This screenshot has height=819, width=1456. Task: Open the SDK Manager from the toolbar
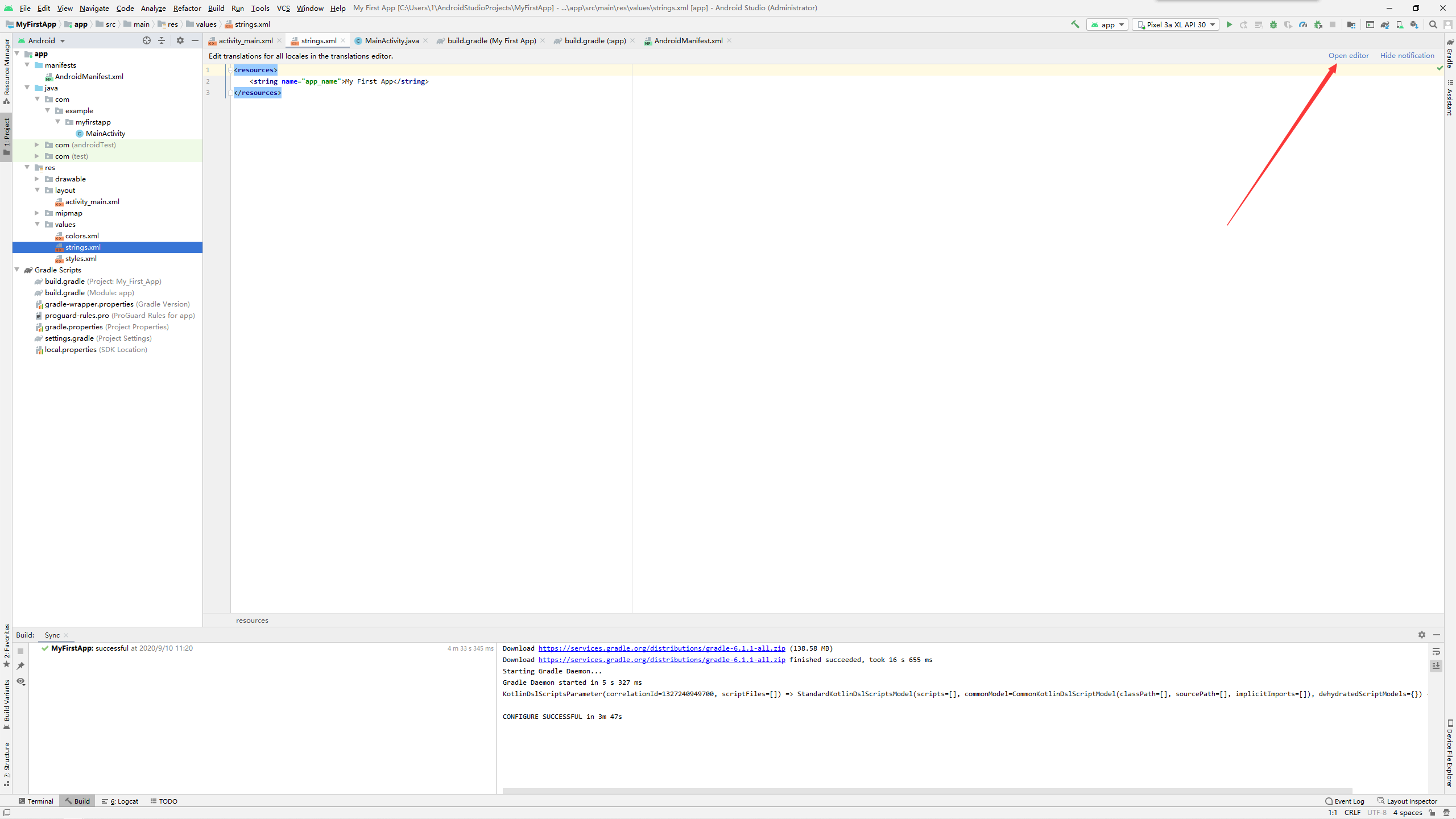[1414, 24]
